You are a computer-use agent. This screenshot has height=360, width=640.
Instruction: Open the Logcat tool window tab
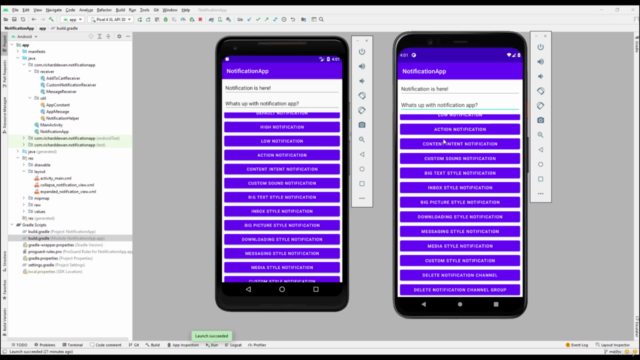point(233,345)
